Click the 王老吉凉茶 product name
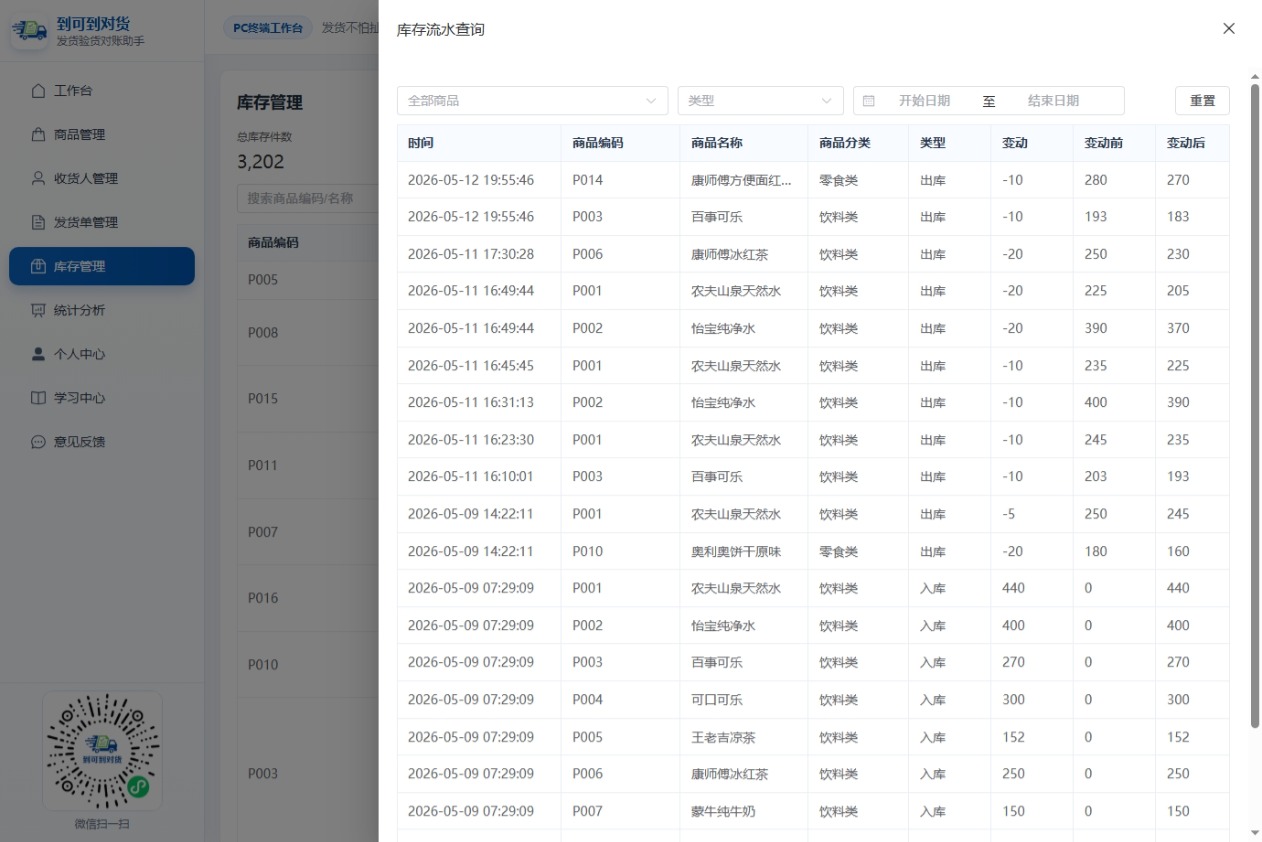 [723, 737]
